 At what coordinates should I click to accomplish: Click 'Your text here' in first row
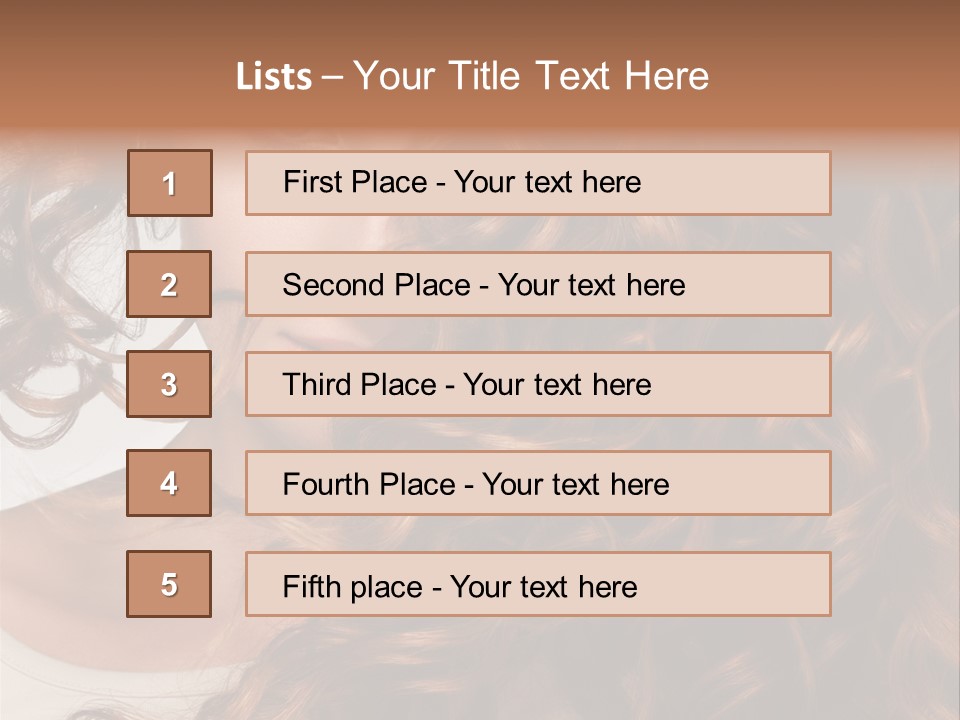point(547,182)
